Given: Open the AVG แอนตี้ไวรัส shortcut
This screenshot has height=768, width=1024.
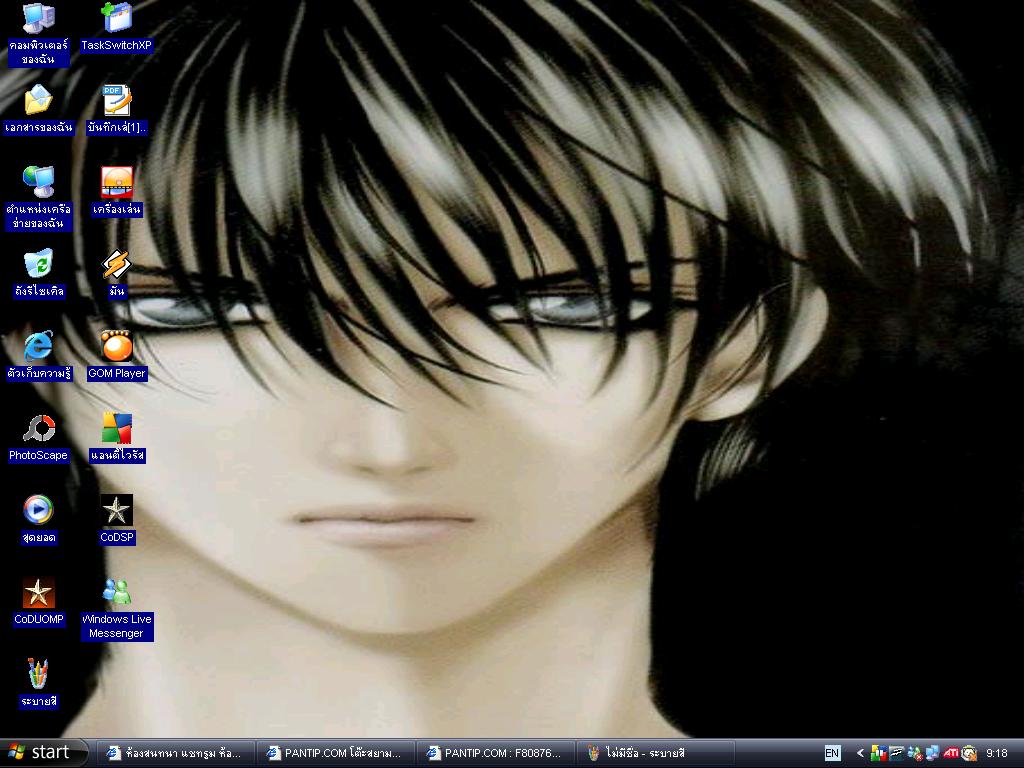Looking at the screenshot, I should [117, 438].
